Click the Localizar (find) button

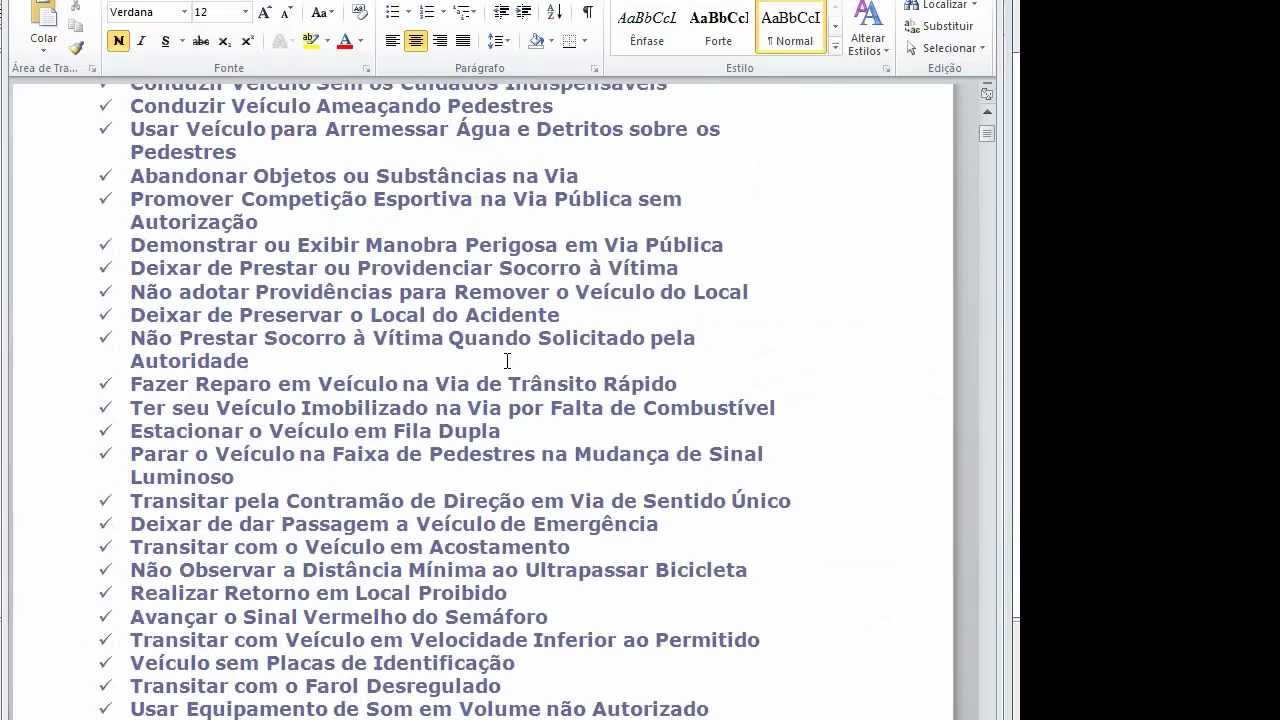(x=933, y=5)
